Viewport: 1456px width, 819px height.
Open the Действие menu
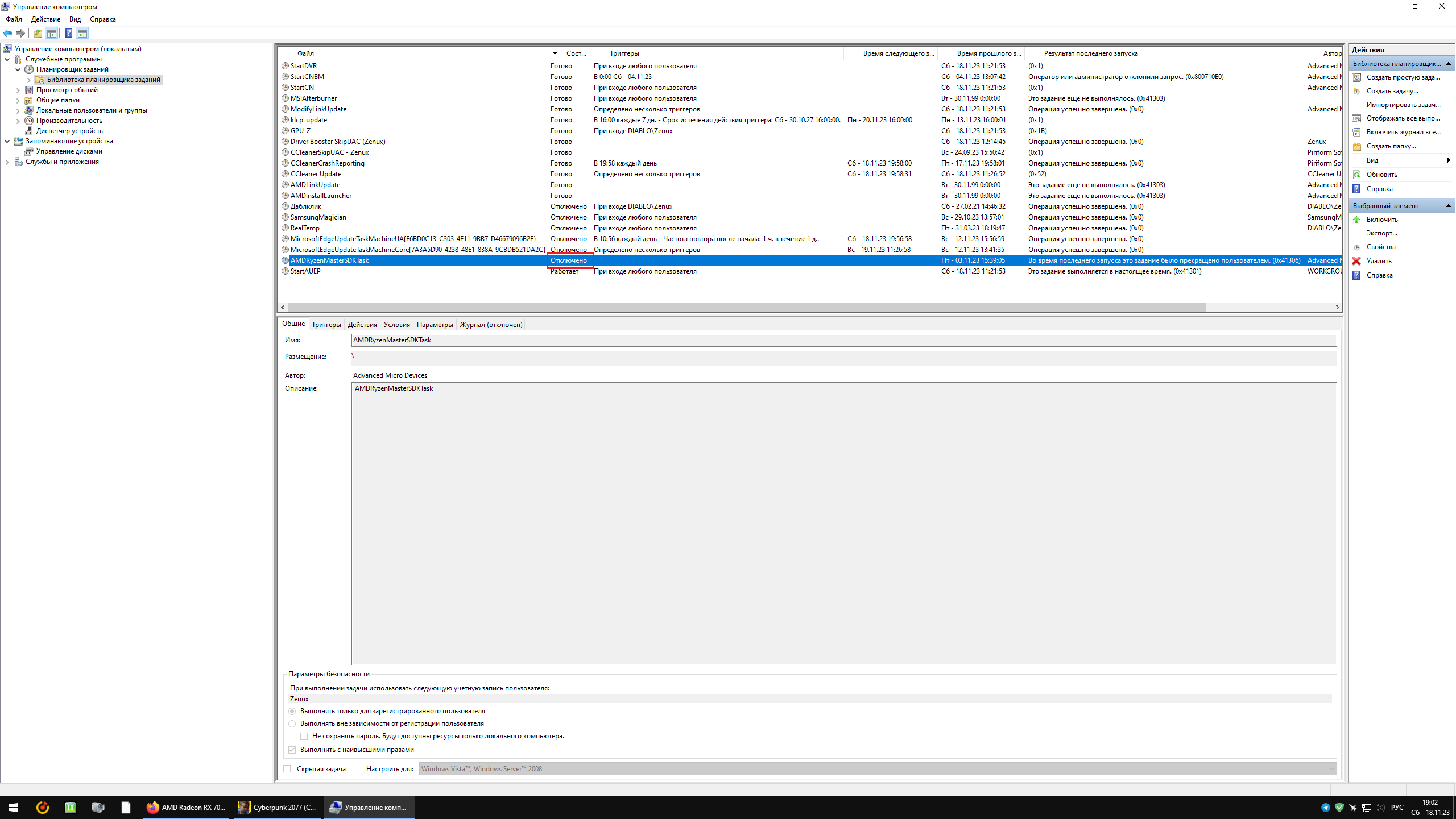45,19
